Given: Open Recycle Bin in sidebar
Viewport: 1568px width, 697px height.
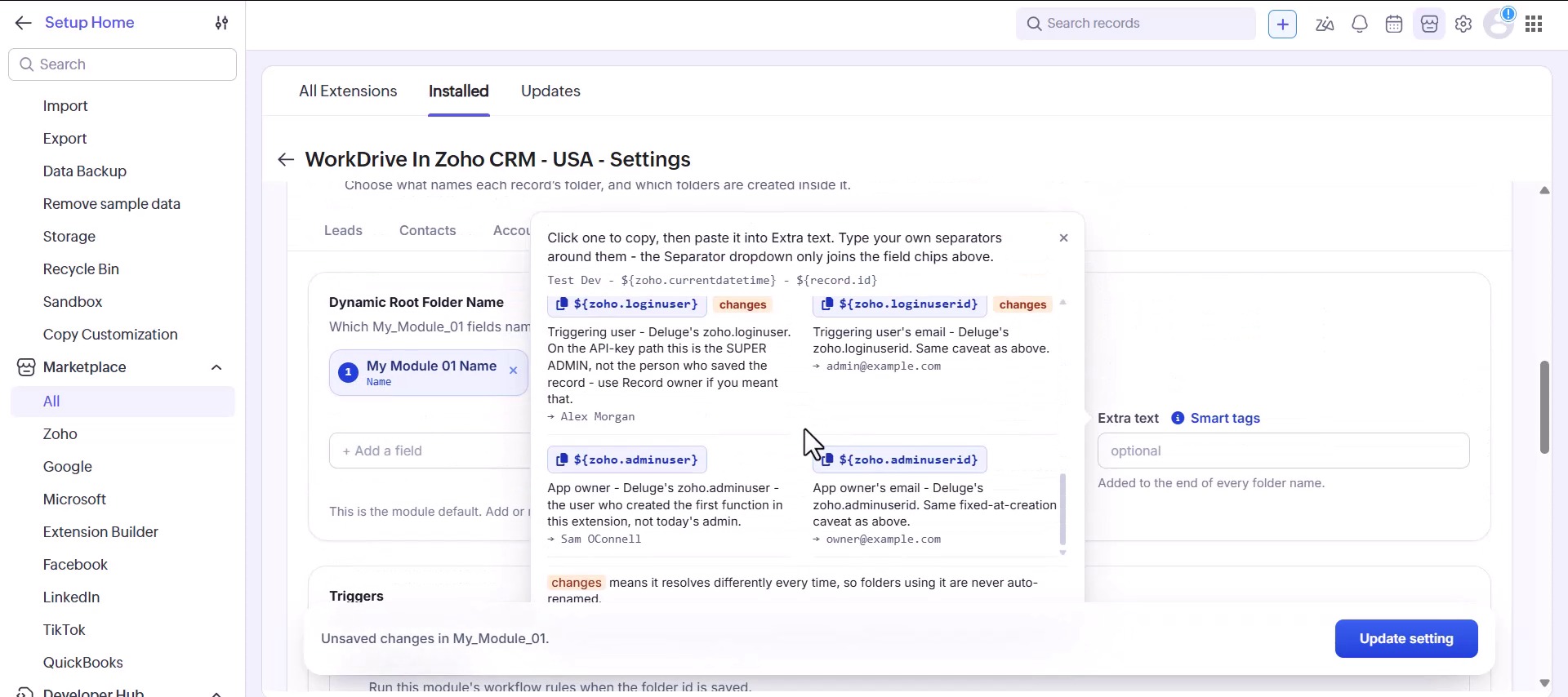Looking at the screenshot, I should pyautogui.click(x=81, y=269).
